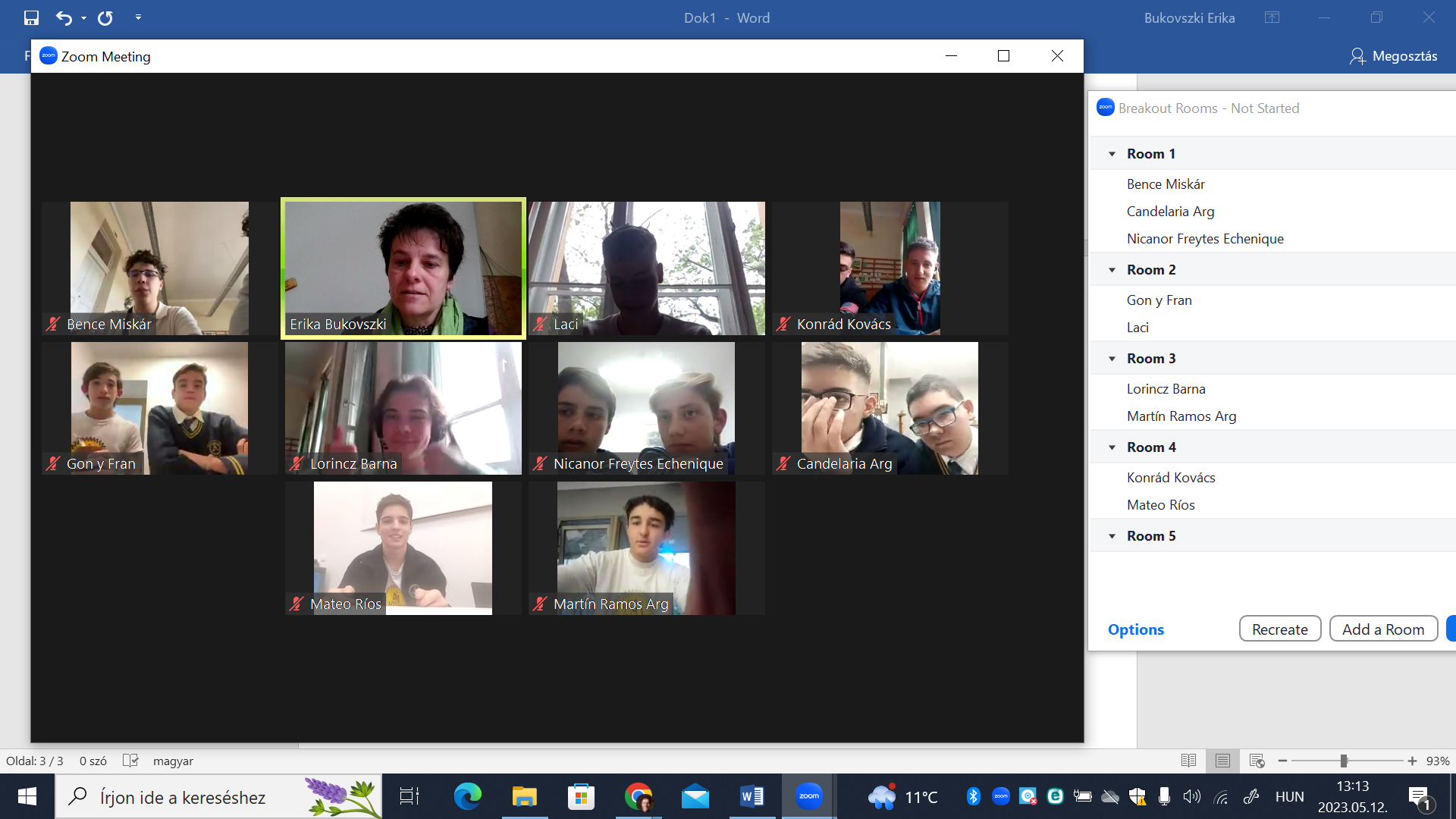Click Add a Room button

1383,629
